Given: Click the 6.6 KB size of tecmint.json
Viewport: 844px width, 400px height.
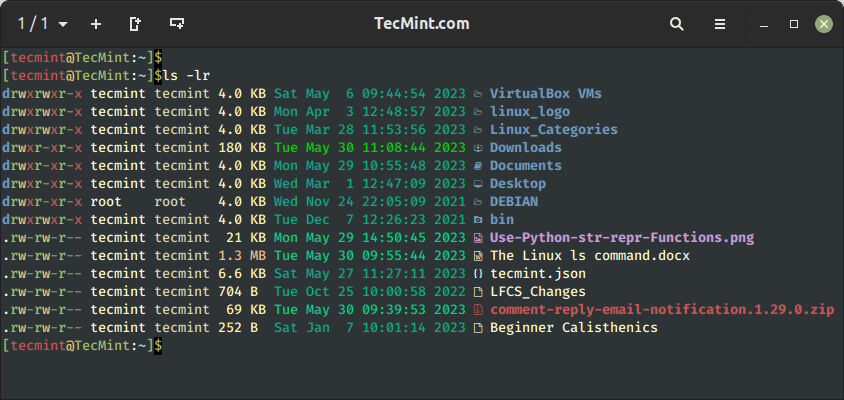Looking at the screenshot, I should (242, 273).
